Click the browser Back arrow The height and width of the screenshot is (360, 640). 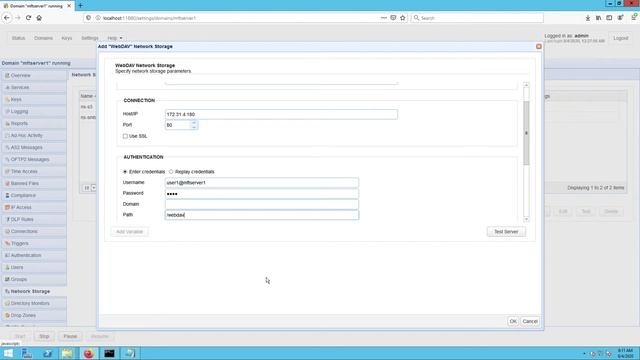tap(7, 18)
